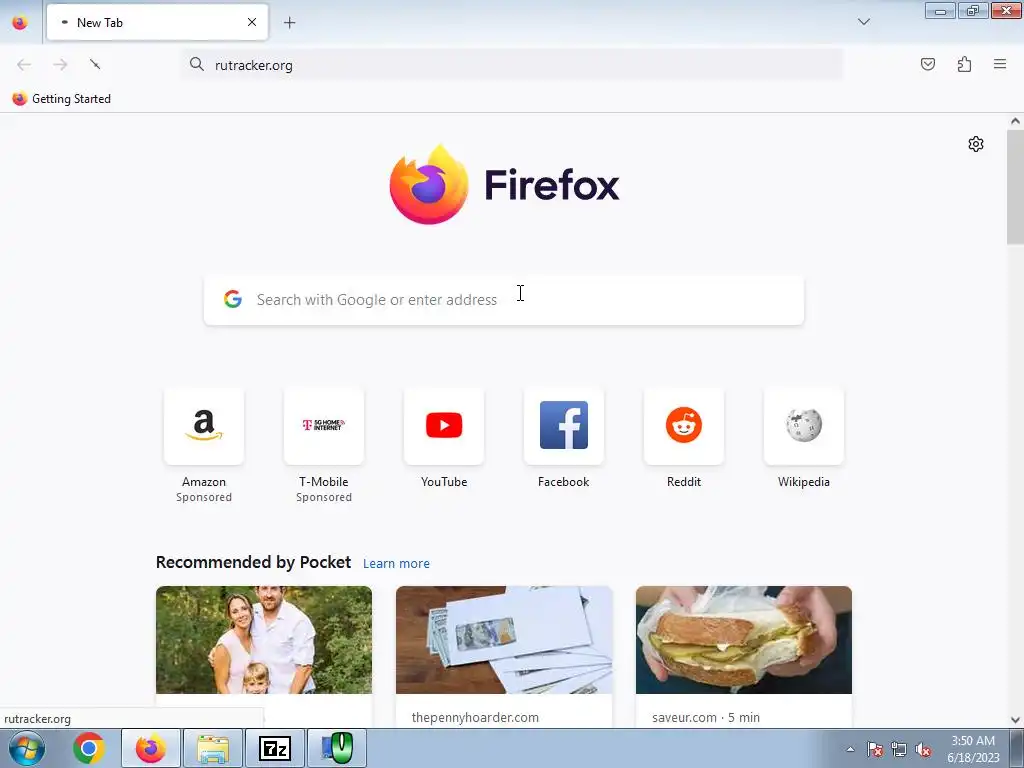1024x768 pixels.
Task: Open Windows Explorer from the taskbar
Action: pyautogui.click(x=213, y=748)
